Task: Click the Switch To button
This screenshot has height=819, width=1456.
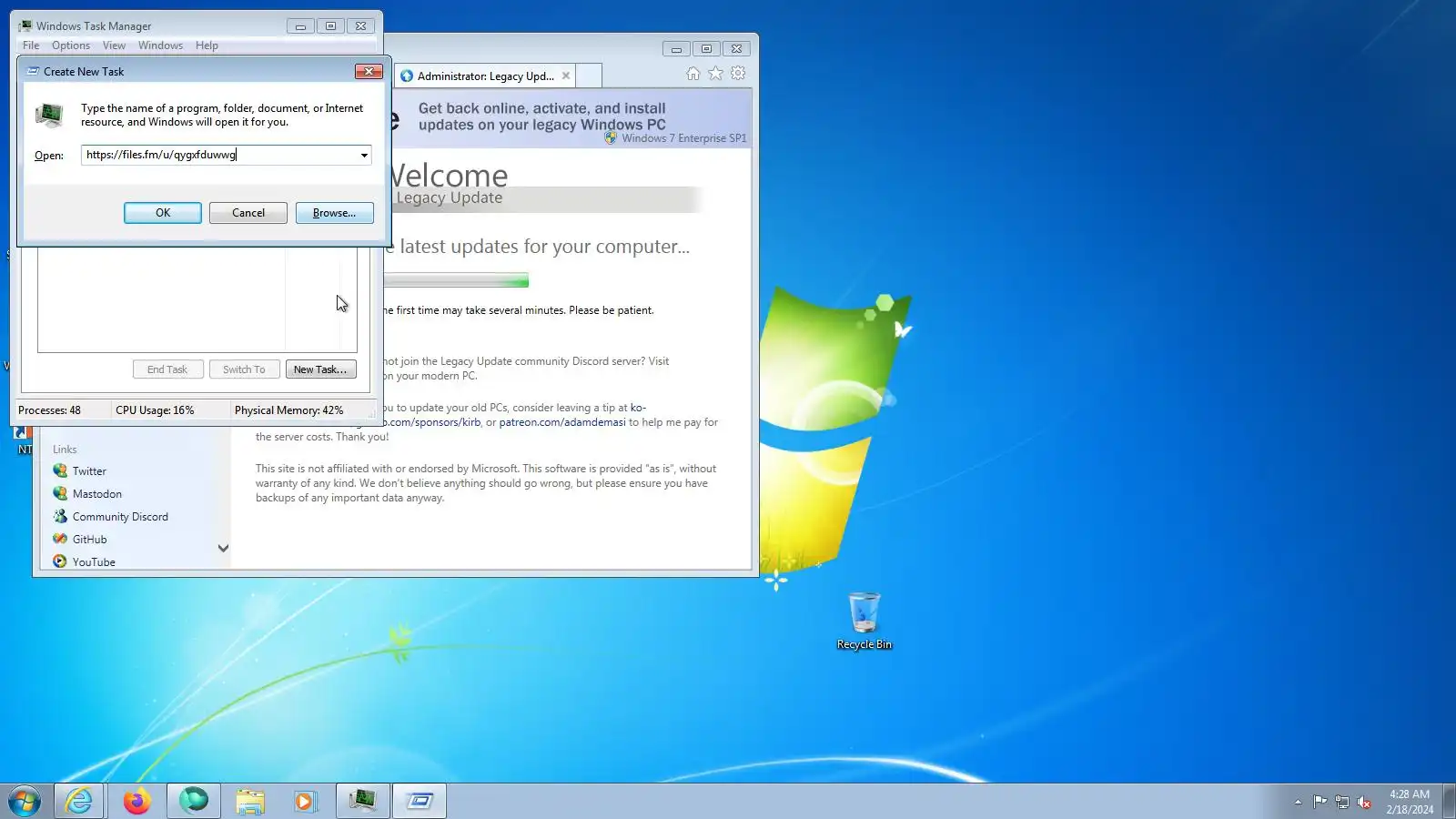Action: [244, 369]
